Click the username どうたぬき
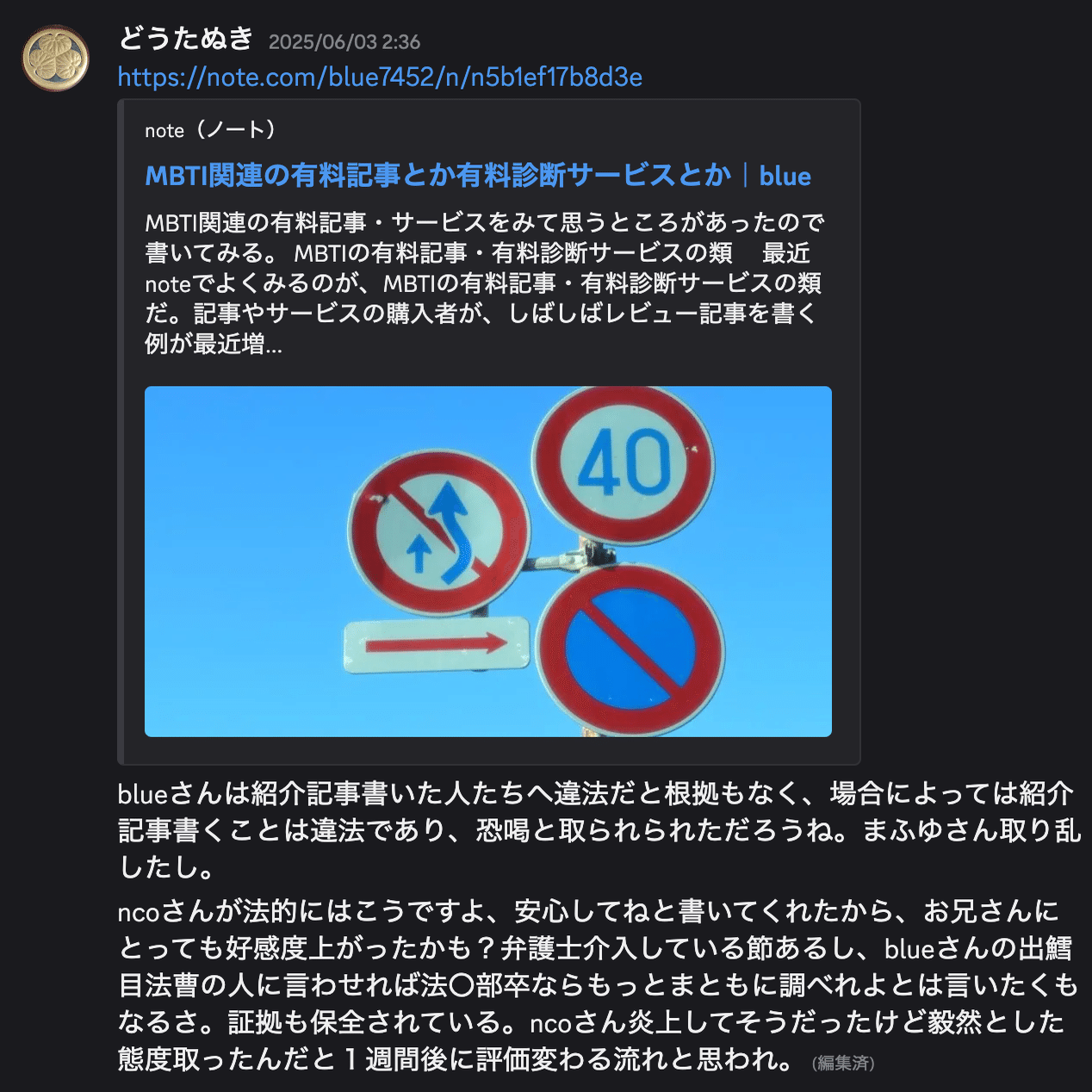Image resolution: width=1092 pixels, height=1092 pixels. [x=185, y=39]
